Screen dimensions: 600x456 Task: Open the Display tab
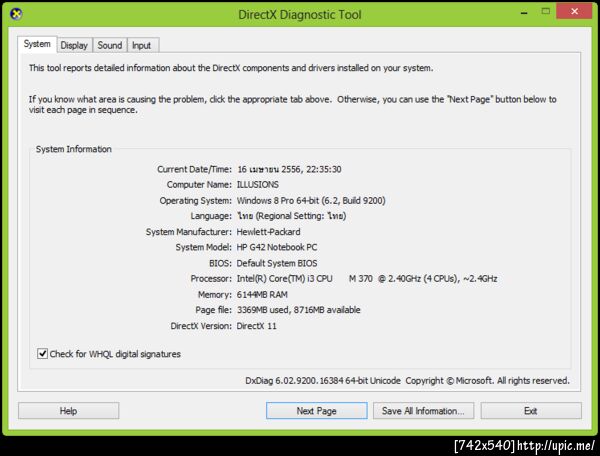(74, 45)
